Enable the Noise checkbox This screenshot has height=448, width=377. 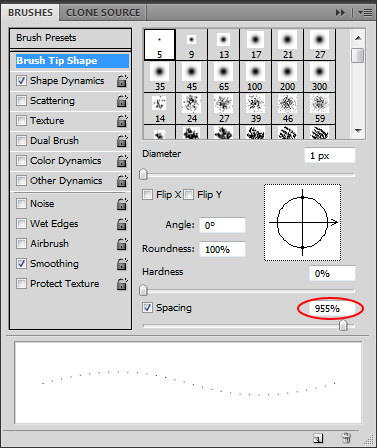click(x=21, y=204)
